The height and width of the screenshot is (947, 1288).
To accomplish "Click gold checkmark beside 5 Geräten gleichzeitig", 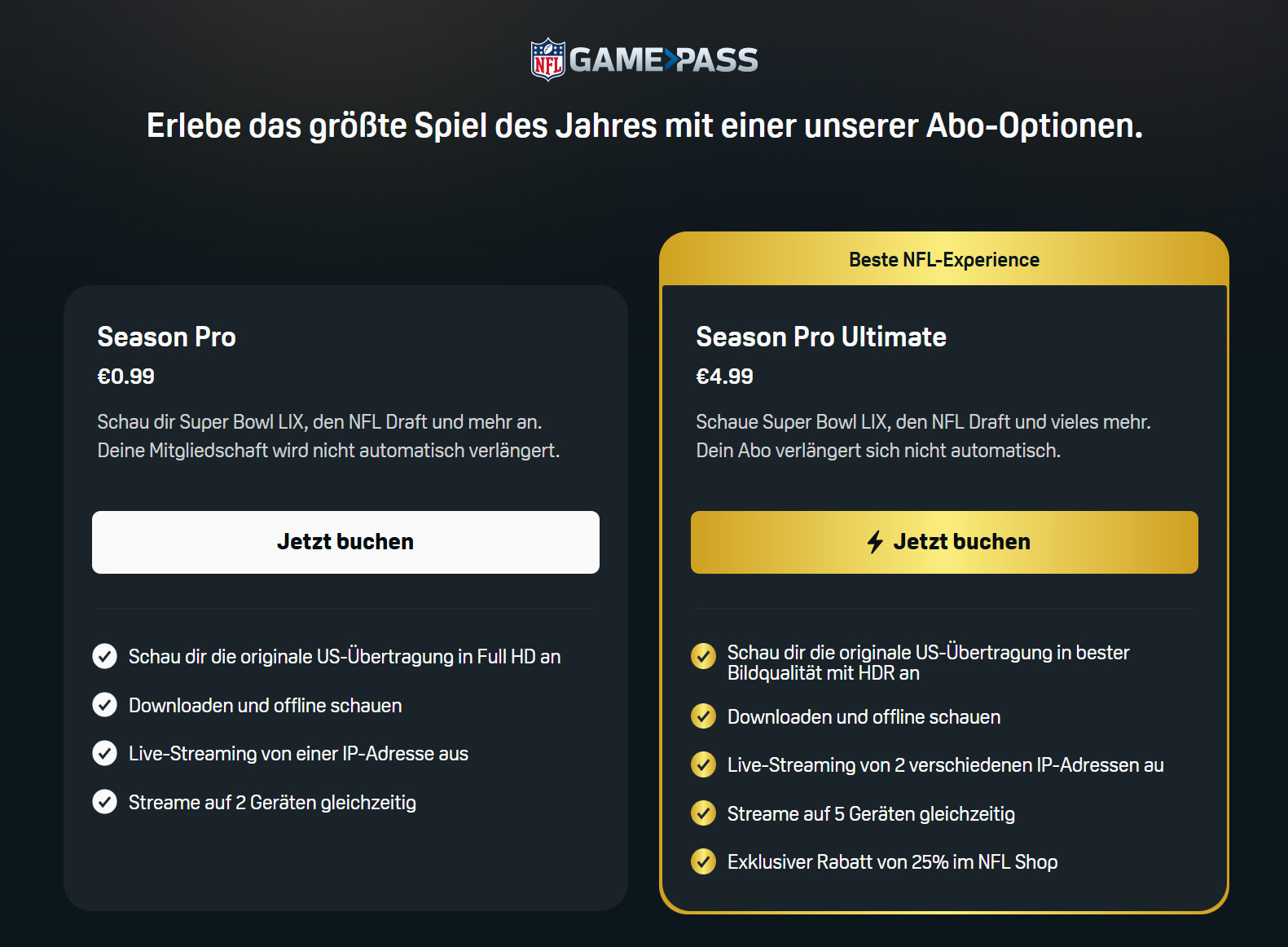I will (x=703, y=813).
